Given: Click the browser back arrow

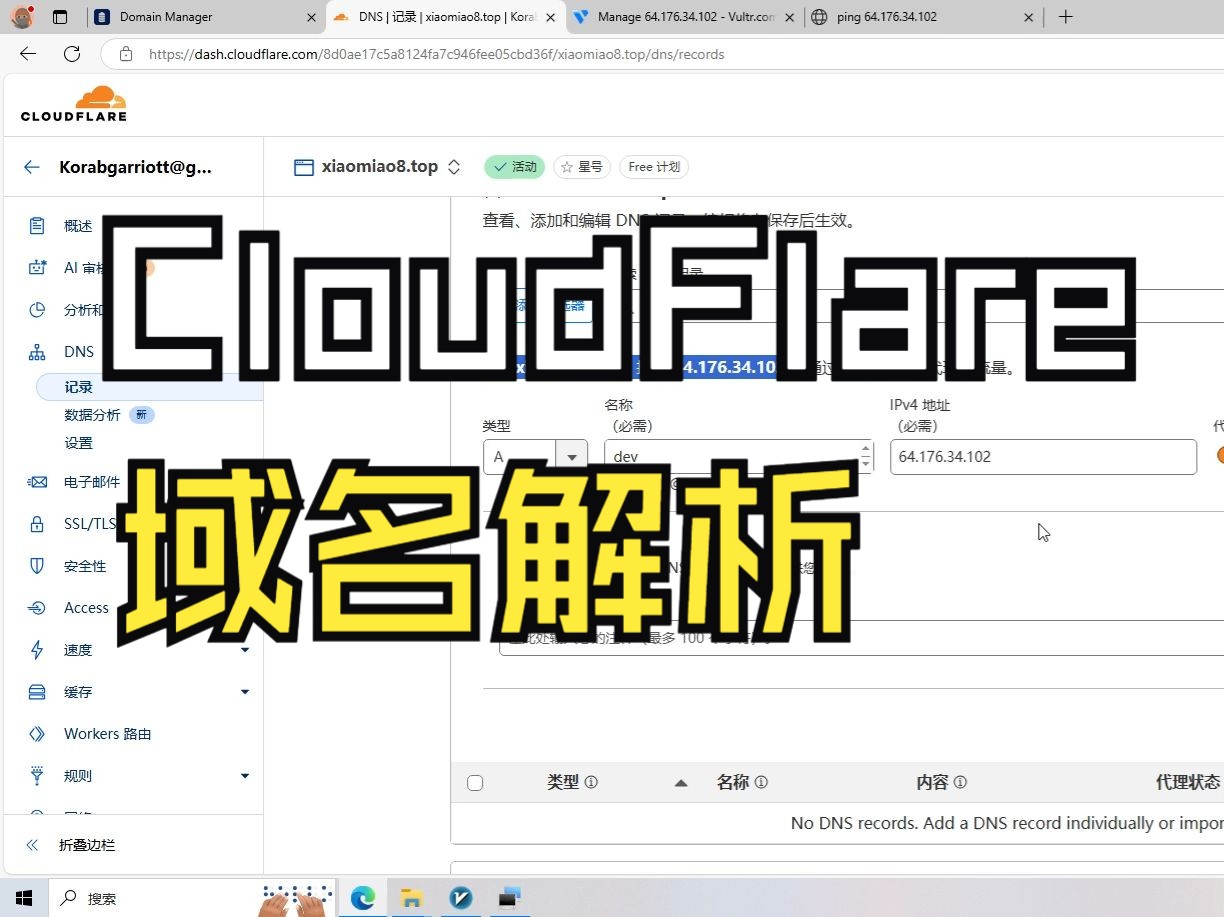Looking at the screenshot, I should pos(28,54).
